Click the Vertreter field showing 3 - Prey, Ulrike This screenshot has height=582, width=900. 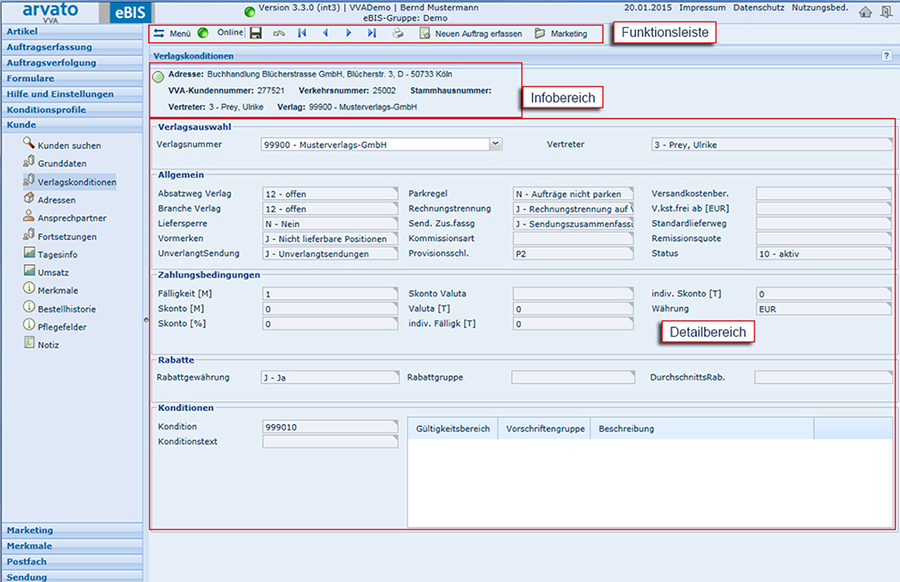(771, 145)
